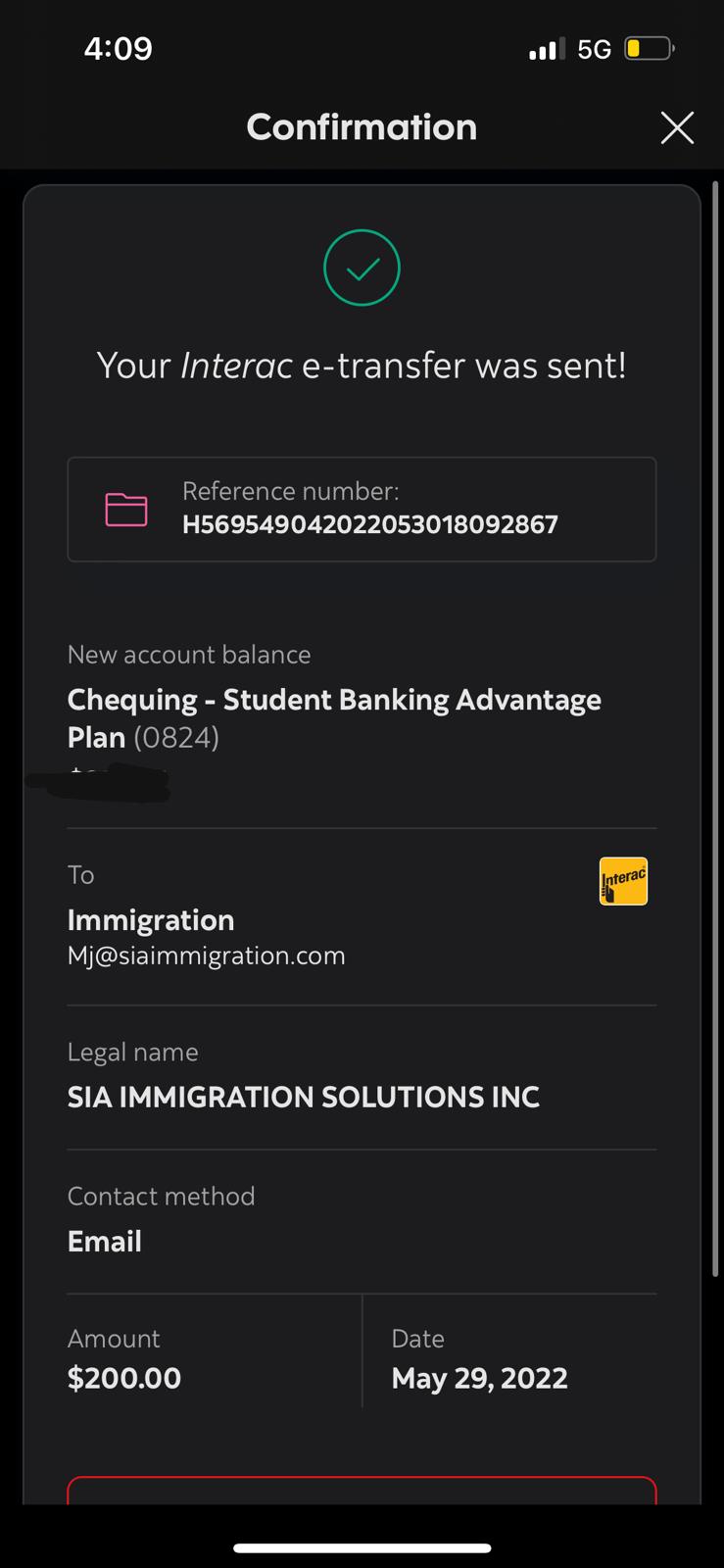This screenshot has height=1568, width=724.
Task: Tap the Chequing Student Banking Advantage Plan account
Action: click(333, 717)
